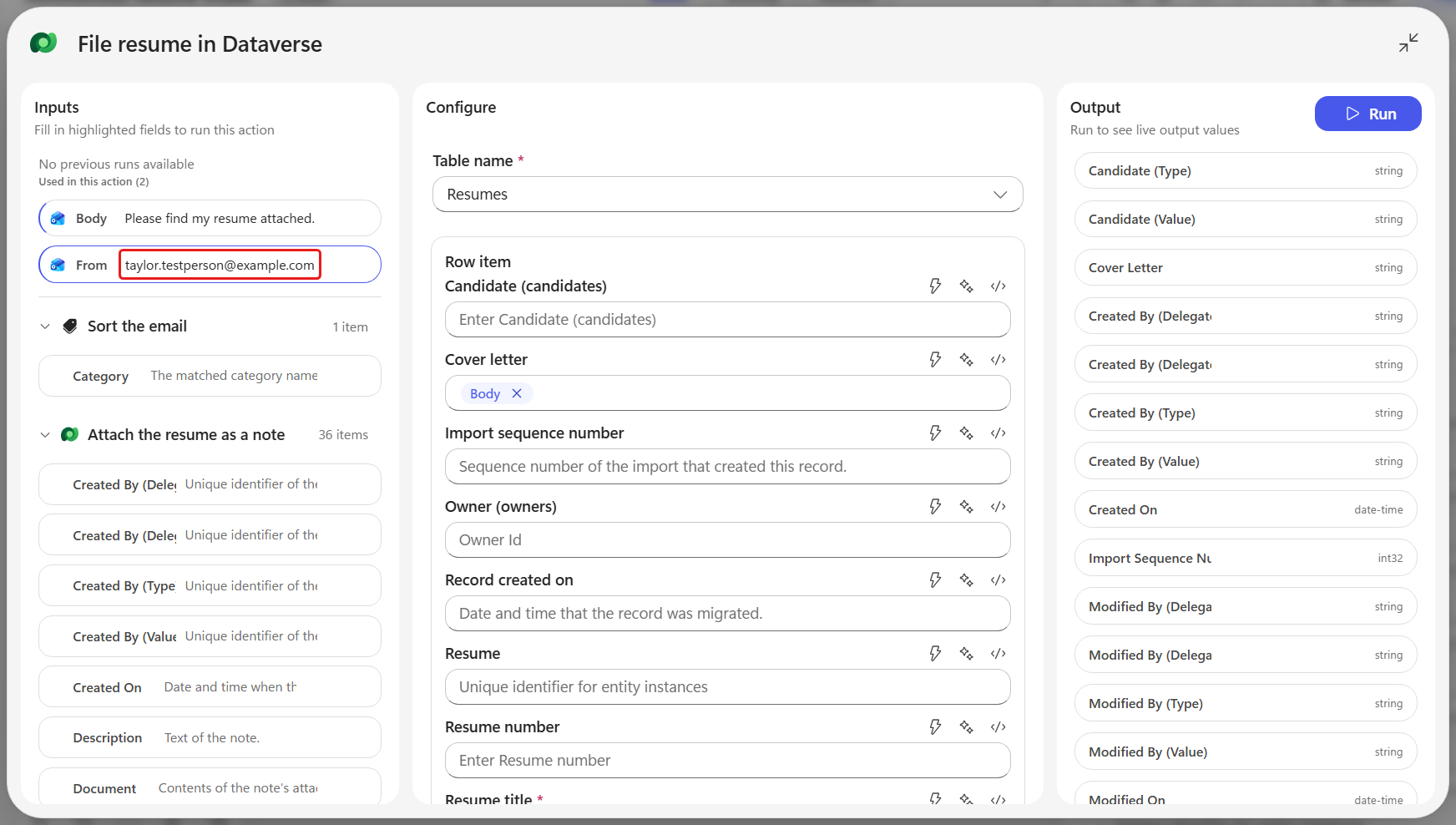Viewport: 1456px width, 825px height.
Task: Click the '1 item' count label
Action: 350,327
